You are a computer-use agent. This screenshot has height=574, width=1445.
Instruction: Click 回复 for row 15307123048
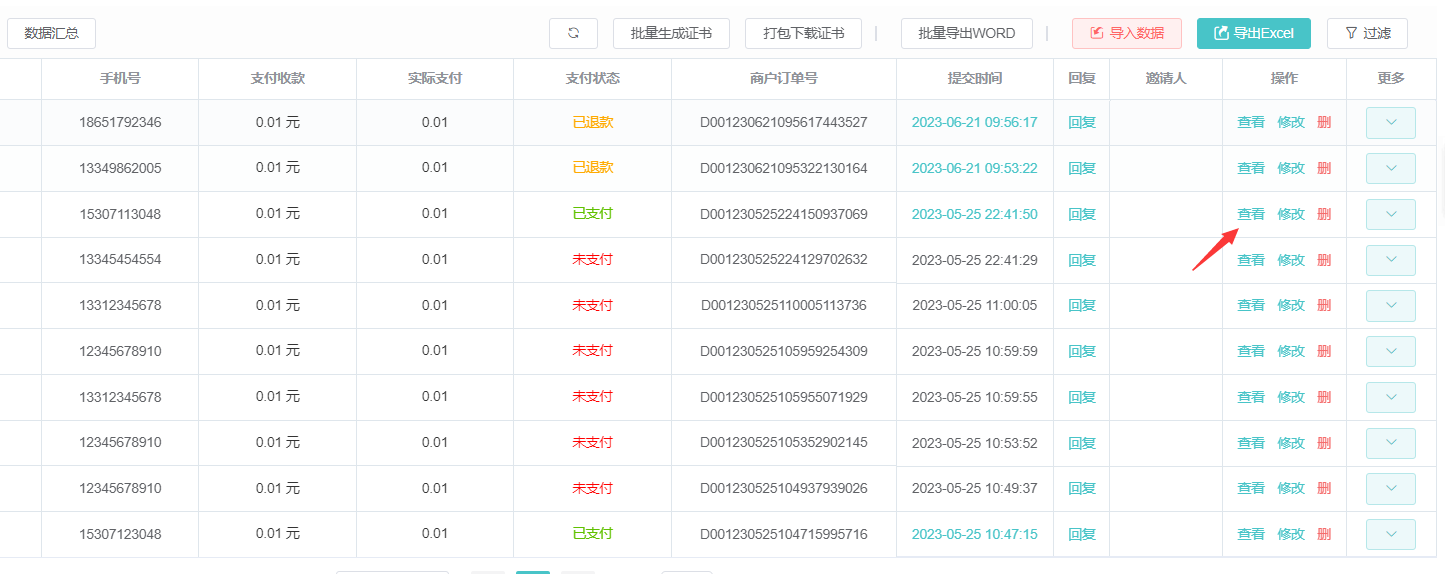click(x=1082, y=534)
